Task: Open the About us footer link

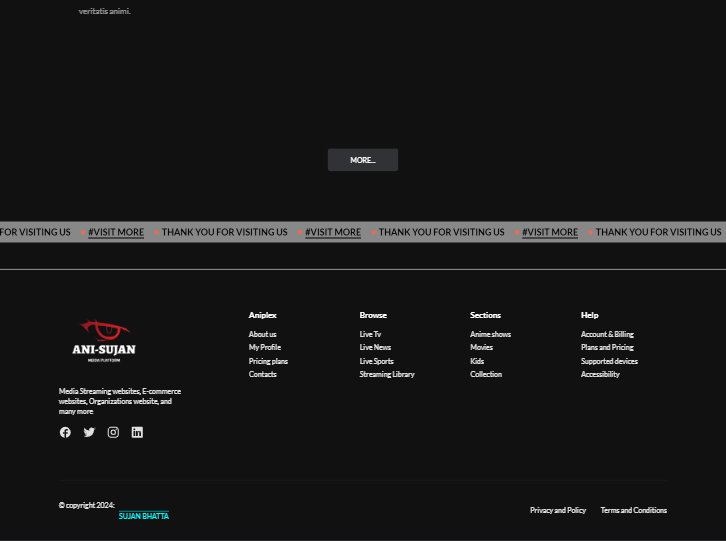Action: (262, 334)
